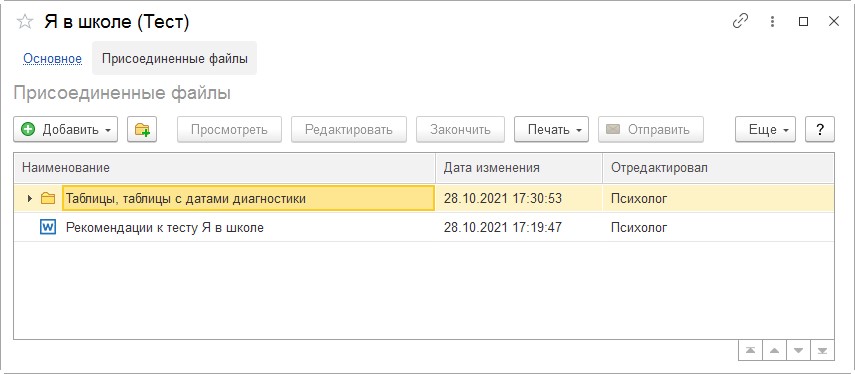Select the Рекомендации к тесту Я в школе row
The height and width of the screenshot is (374, 855).
[424, 227]
